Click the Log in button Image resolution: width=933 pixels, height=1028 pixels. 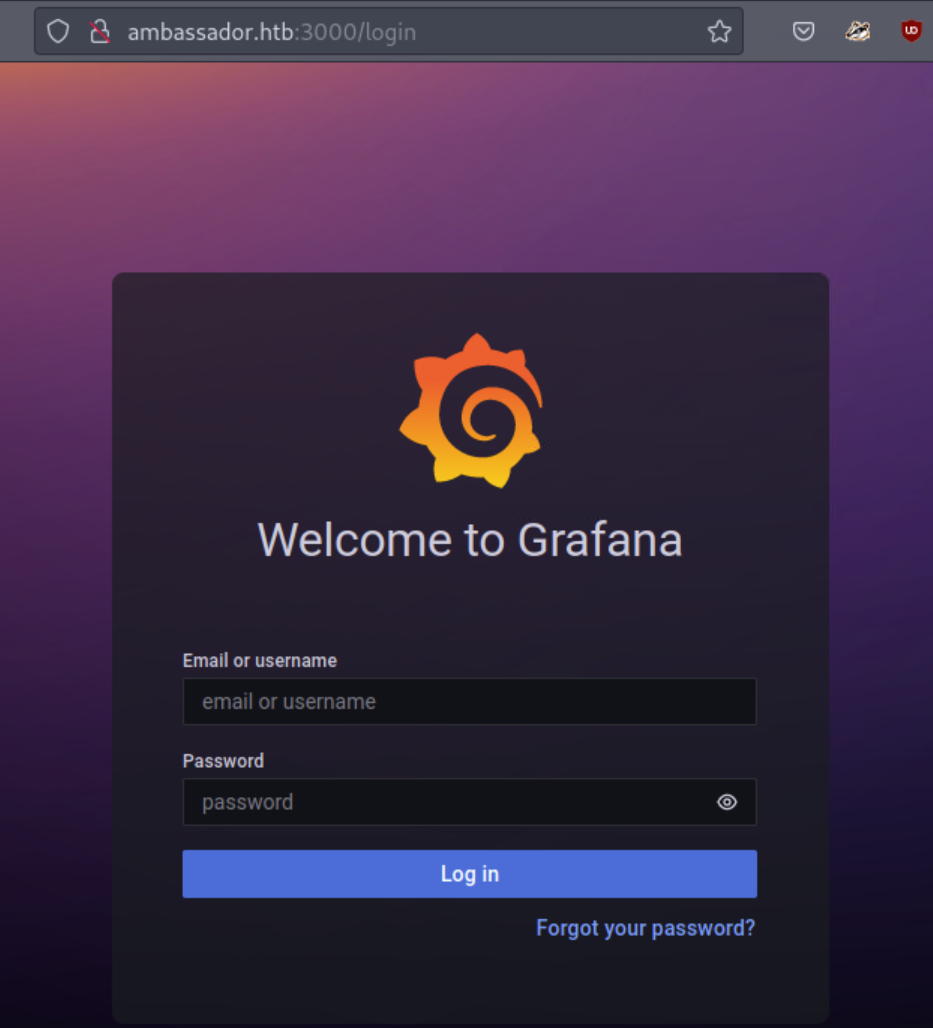pyautogui.click(x=469, y=874)
